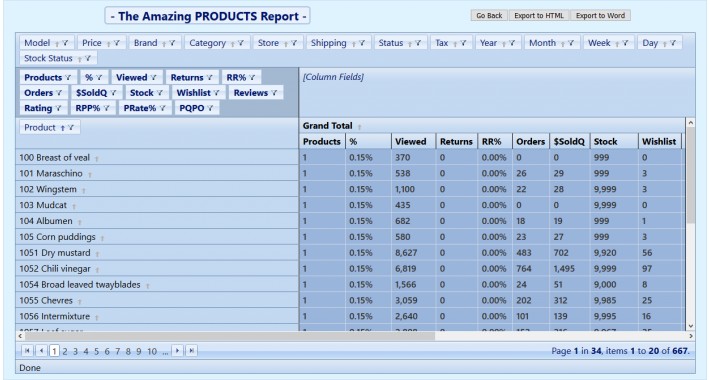Screen dimensions: 710x380
Task: Click the filter icon on Price field
Action: (x=117, y=43)
